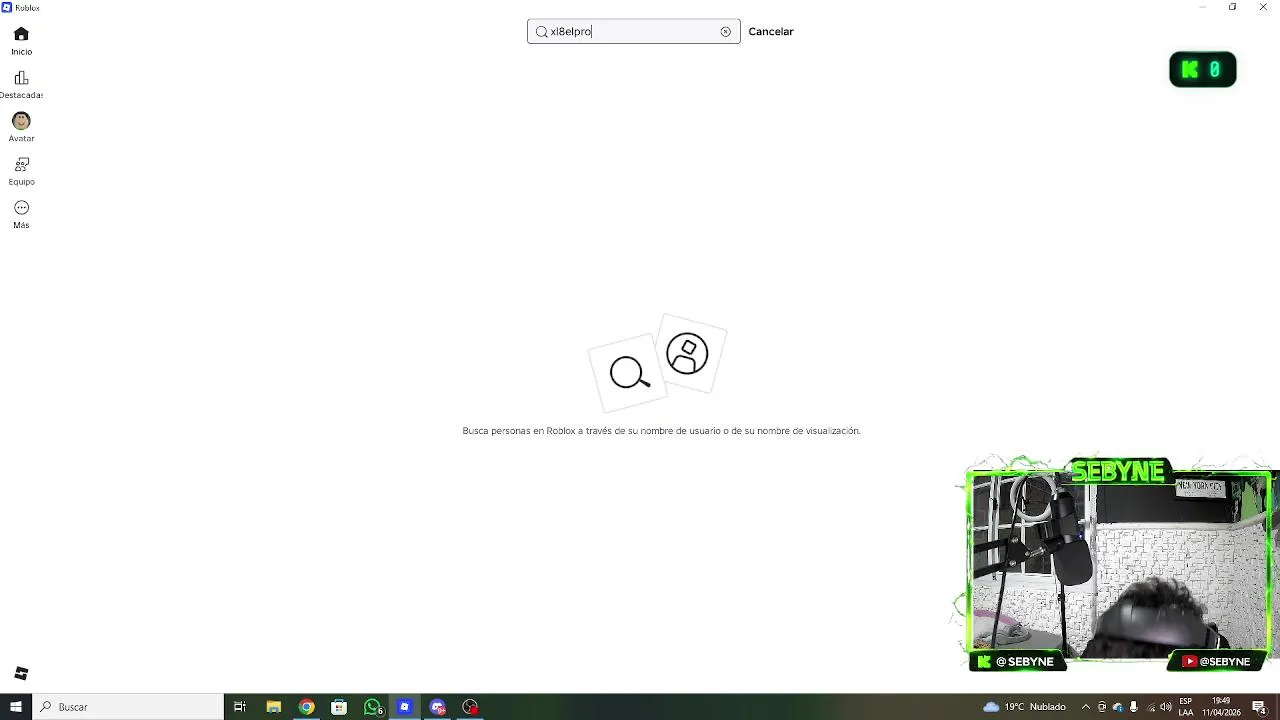
Task: Open File Explorer from the taskbar
Action: [273, 707]
